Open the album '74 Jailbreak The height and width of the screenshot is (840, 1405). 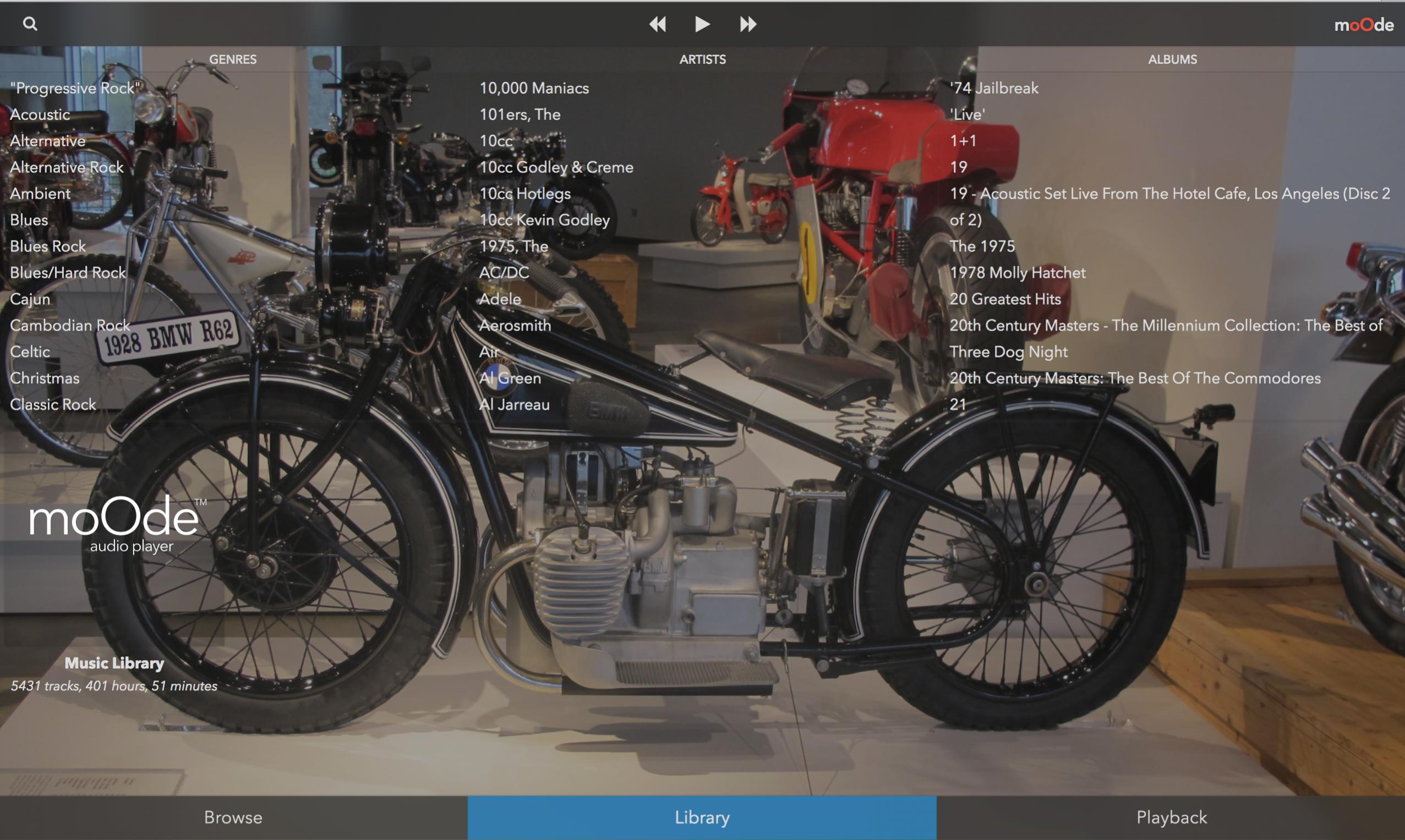click(x=994, y=89)
